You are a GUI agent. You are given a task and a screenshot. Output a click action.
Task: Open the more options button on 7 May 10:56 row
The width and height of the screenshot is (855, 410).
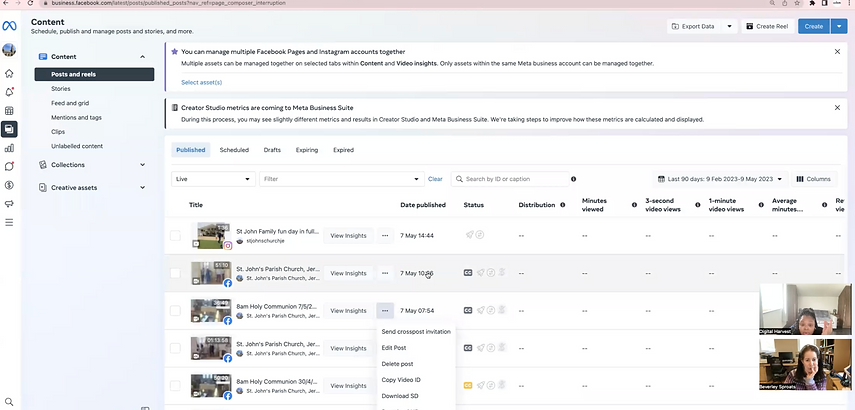pyautogui.click(x=385, y=273)
